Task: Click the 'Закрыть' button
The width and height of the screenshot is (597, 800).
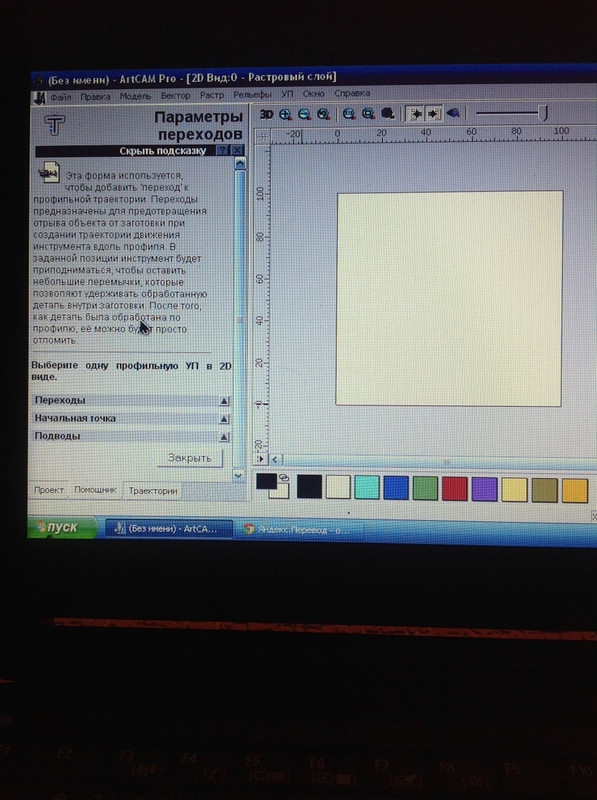Action: tap(190, 458)
